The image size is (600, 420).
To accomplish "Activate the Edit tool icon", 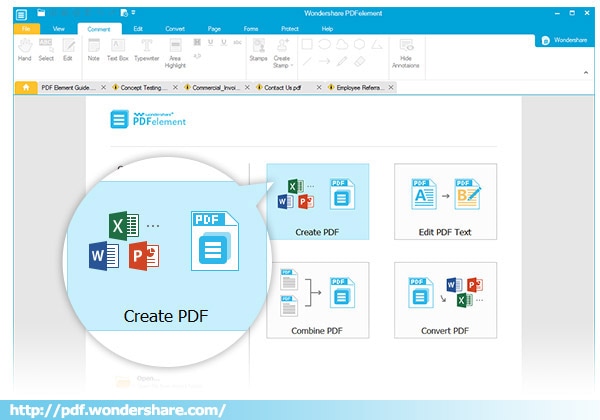I will click(68, 50).
